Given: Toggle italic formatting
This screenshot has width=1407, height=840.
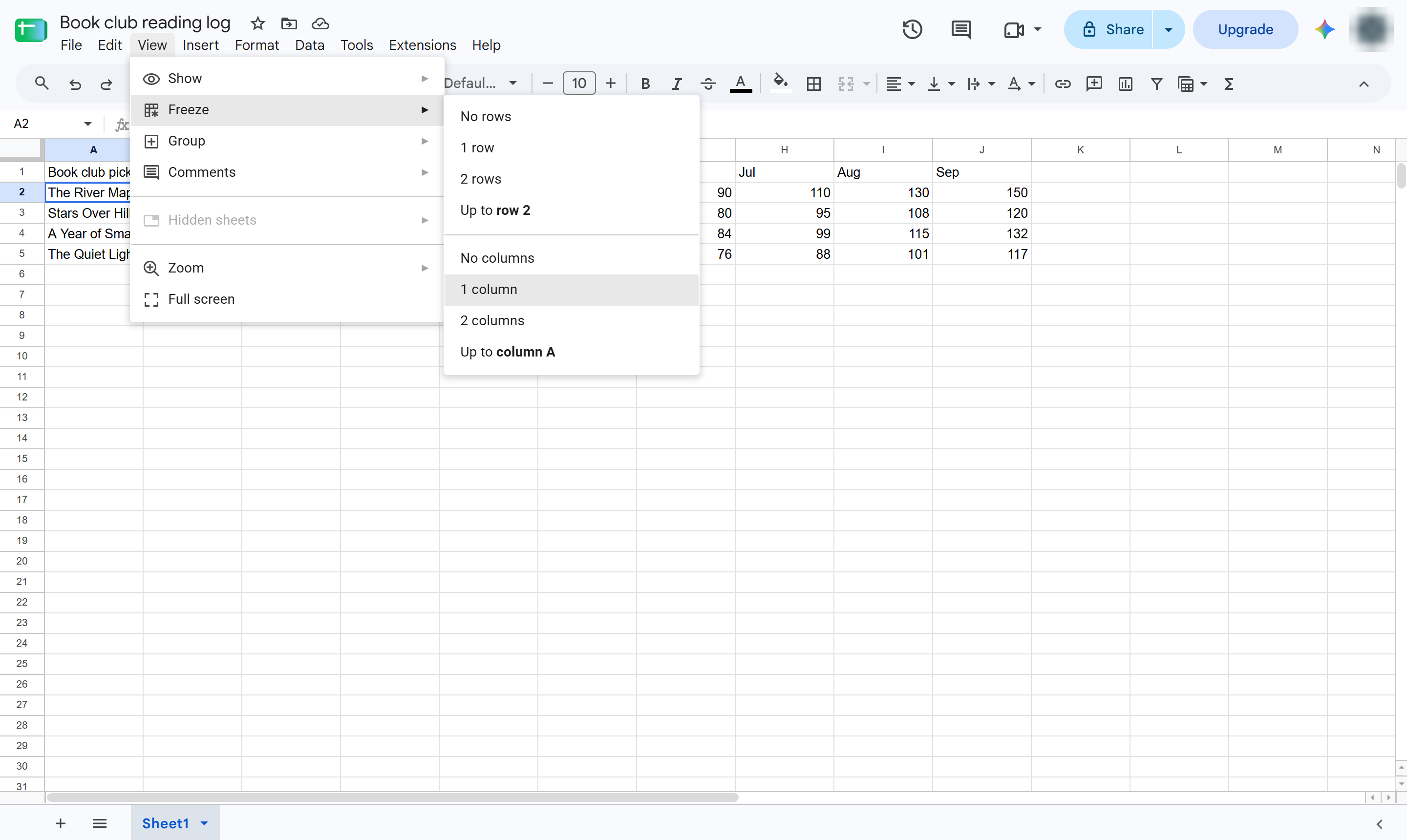Looking at the screenshot, I should [677, 84].
